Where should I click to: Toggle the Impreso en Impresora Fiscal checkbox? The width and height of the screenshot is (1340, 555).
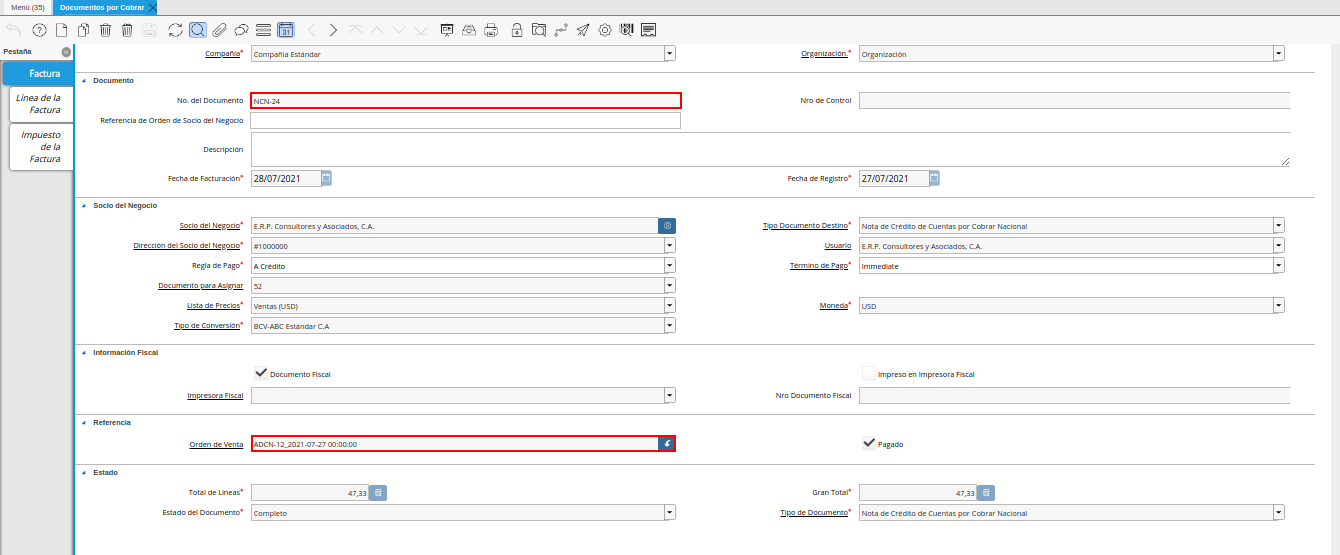click(x=869, y=373)
